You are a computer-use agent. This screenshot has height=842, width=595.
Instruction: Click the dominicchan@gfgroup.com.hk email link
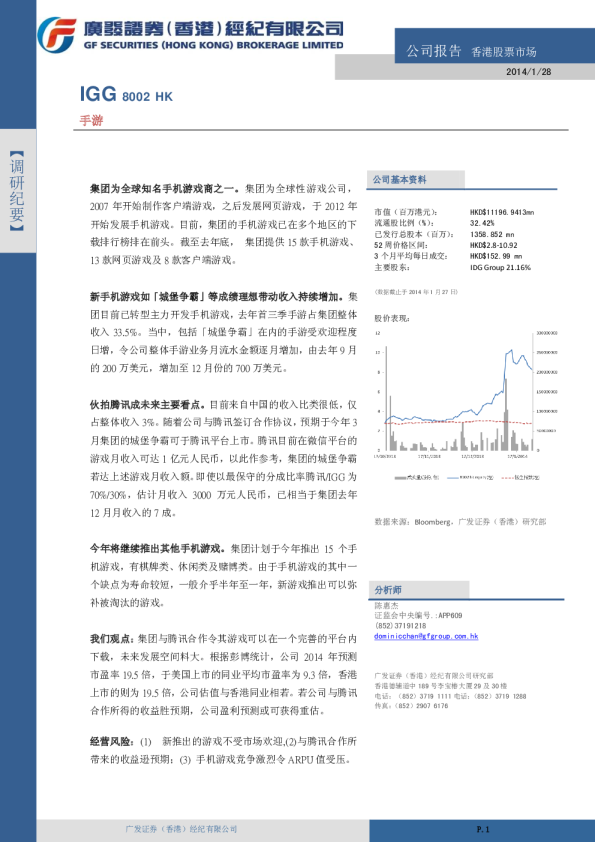(x=426, y=636)
